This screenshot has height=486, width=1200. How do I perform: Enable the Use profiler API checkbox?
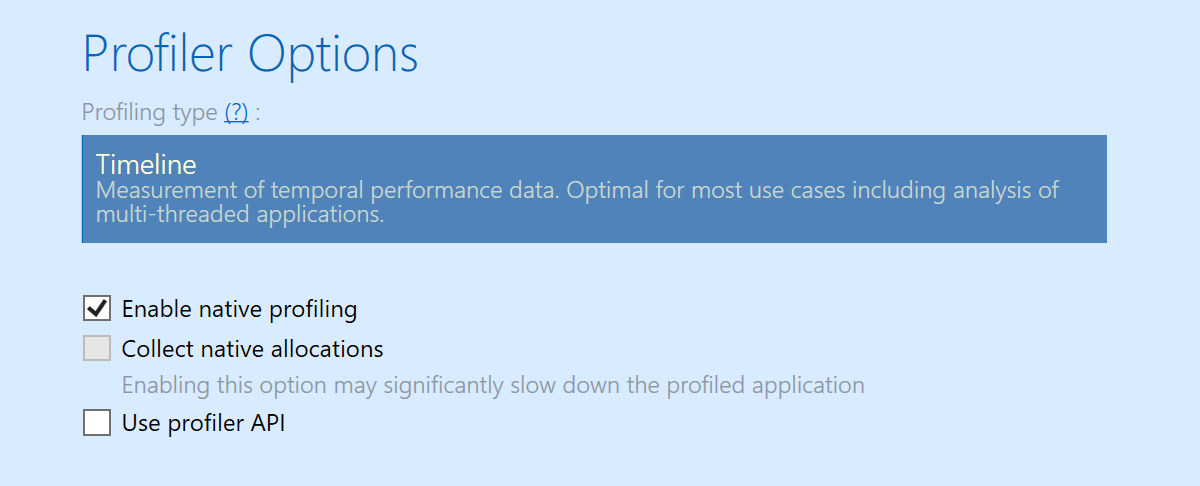(97, 423)
